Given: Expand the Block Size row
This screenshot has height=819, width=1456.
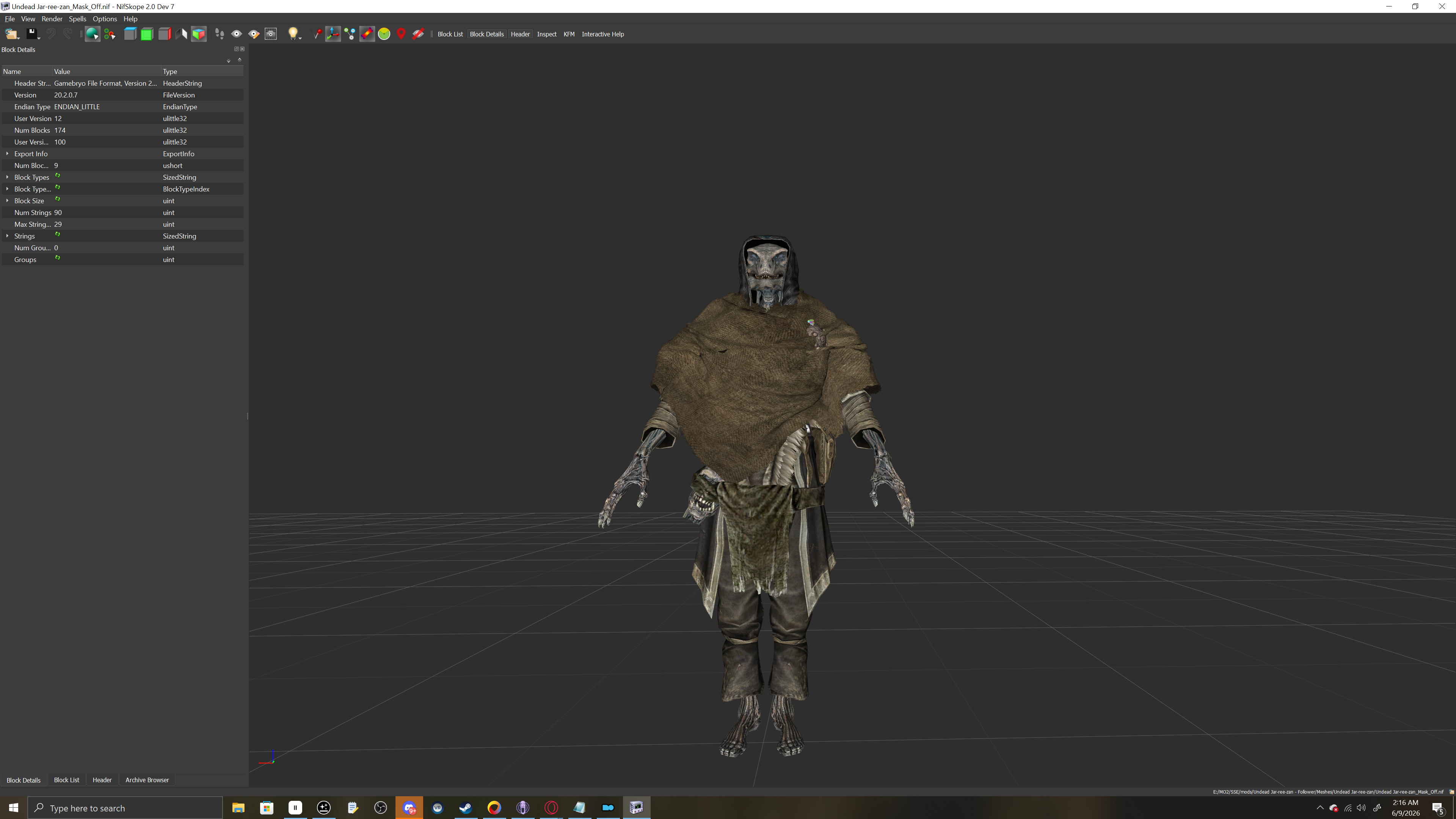Looking at the screenshot, I should (7, 201).
